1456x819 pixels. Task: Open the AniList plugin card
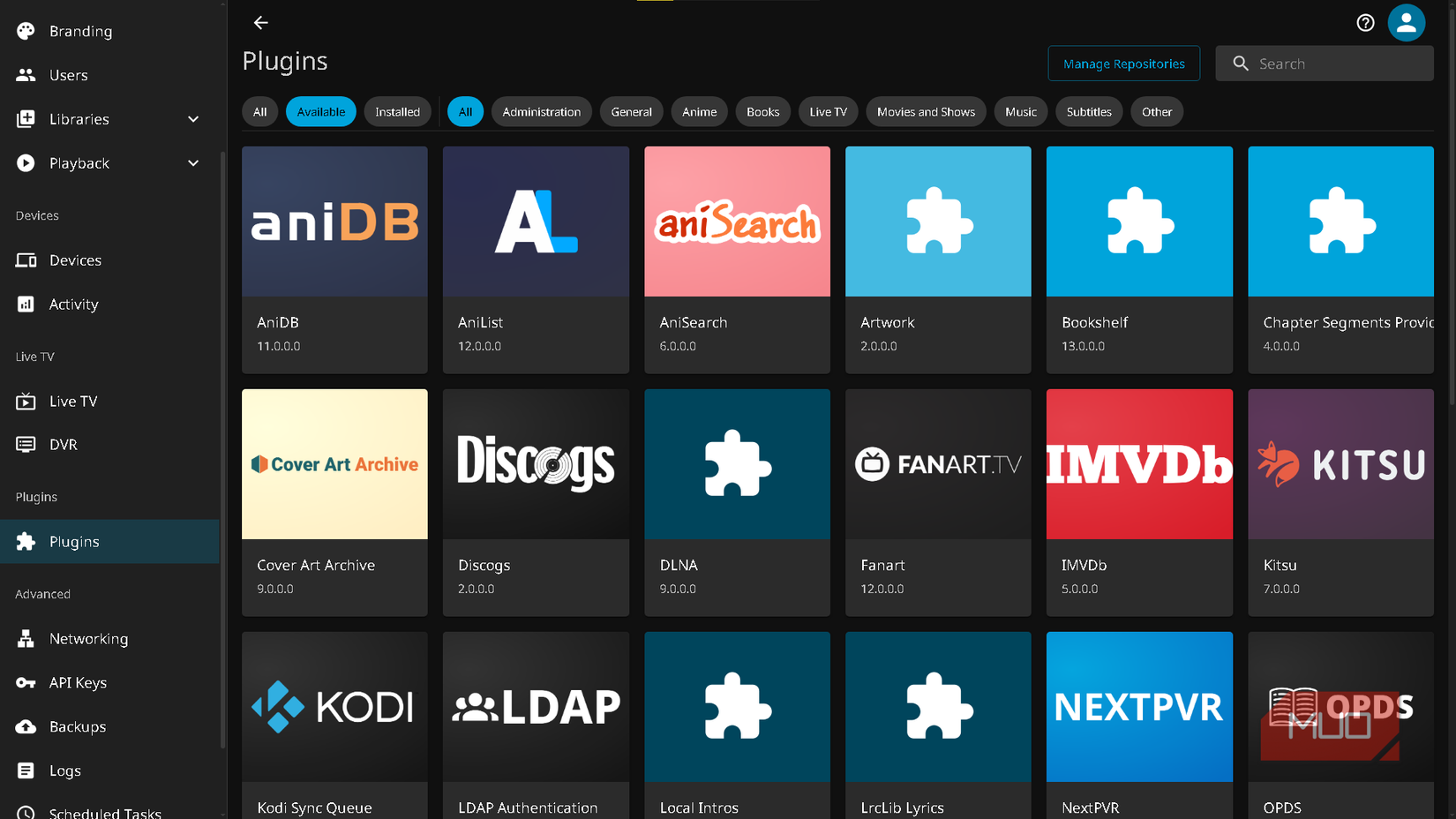[x=537, y=260]
